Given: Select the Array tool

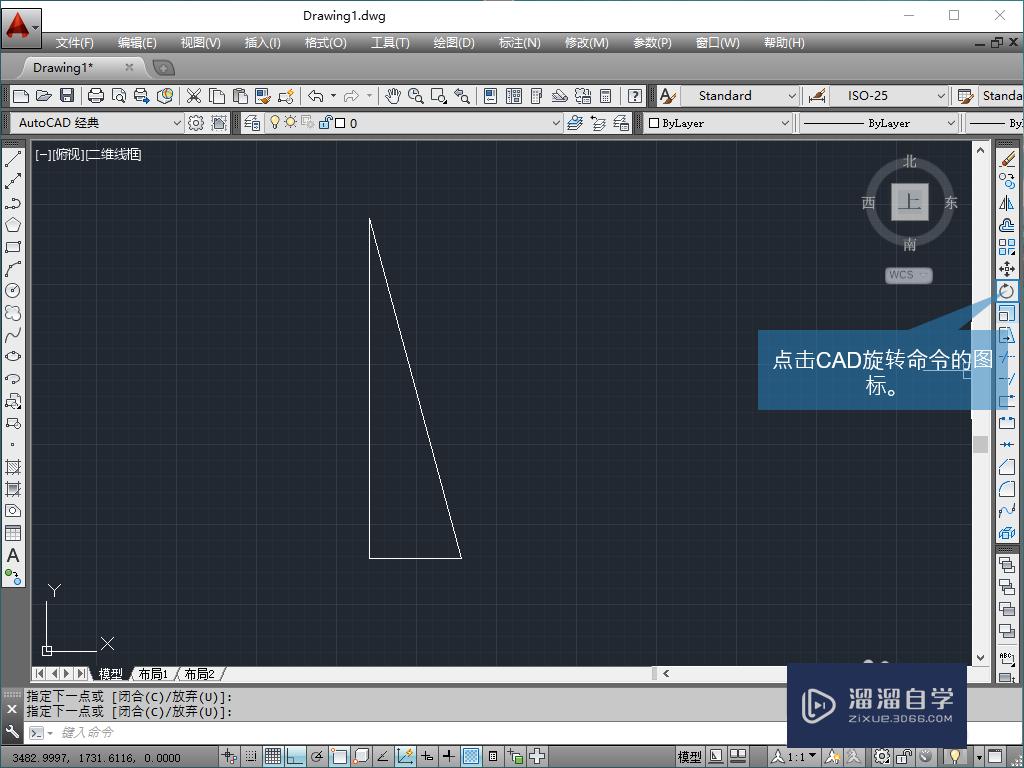Looking at the screenshot, I should [x=1006, y=247].
